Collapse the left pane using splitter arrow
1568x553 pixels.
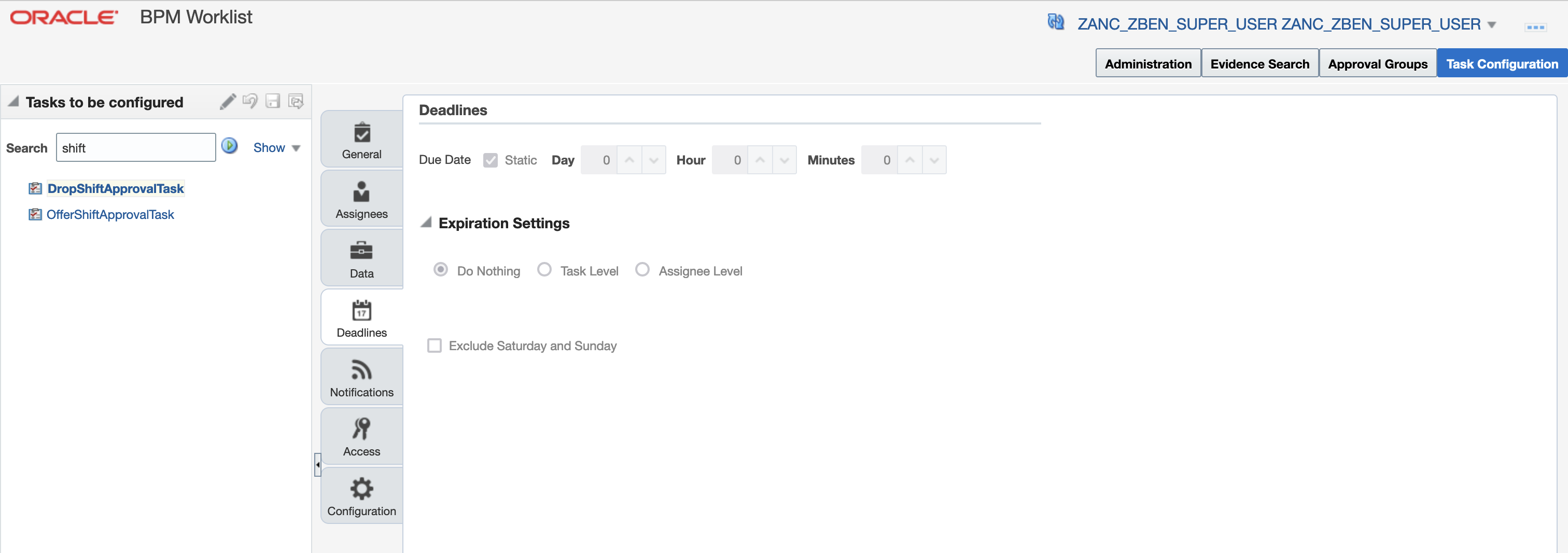[x=317, y=465]
